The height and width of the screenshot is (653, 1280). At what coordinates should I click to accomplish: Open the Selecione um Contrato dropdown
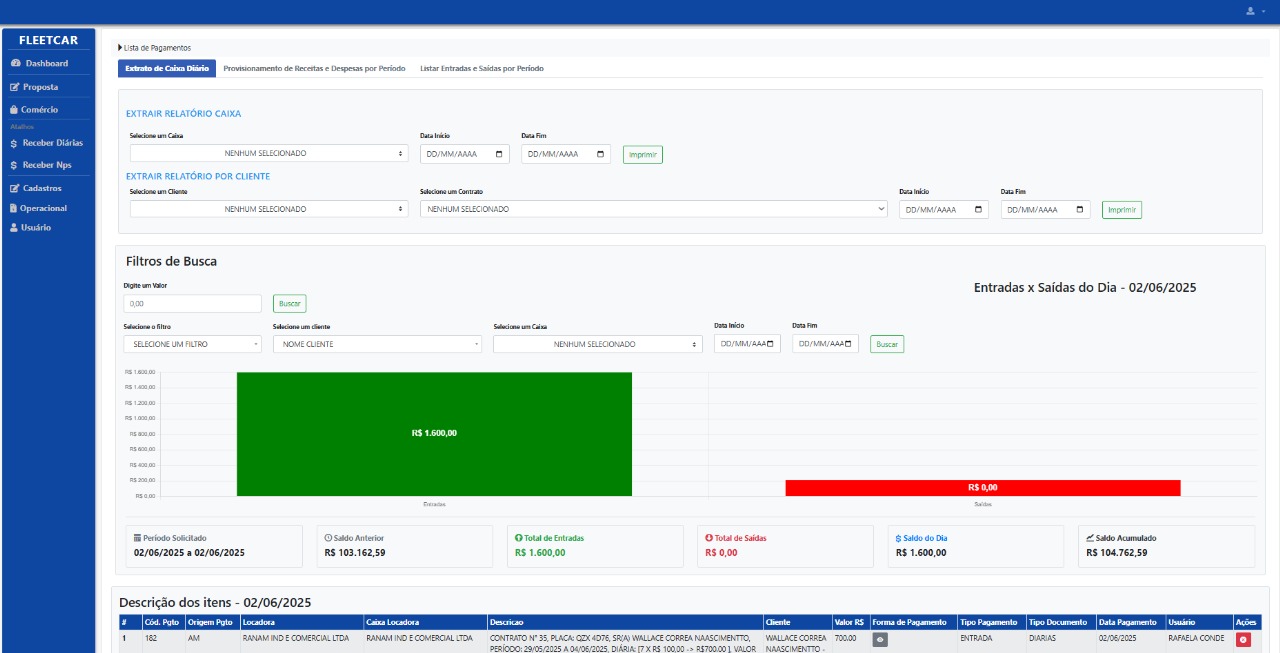tap(654, 209)
